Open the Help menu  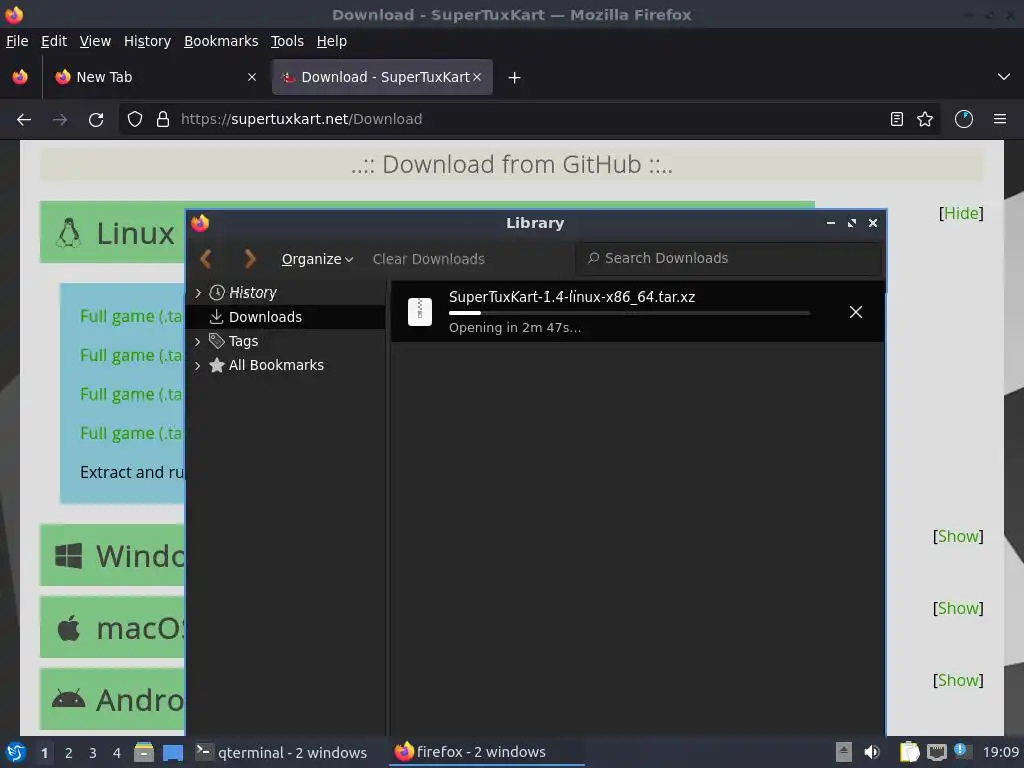point(332,41)
